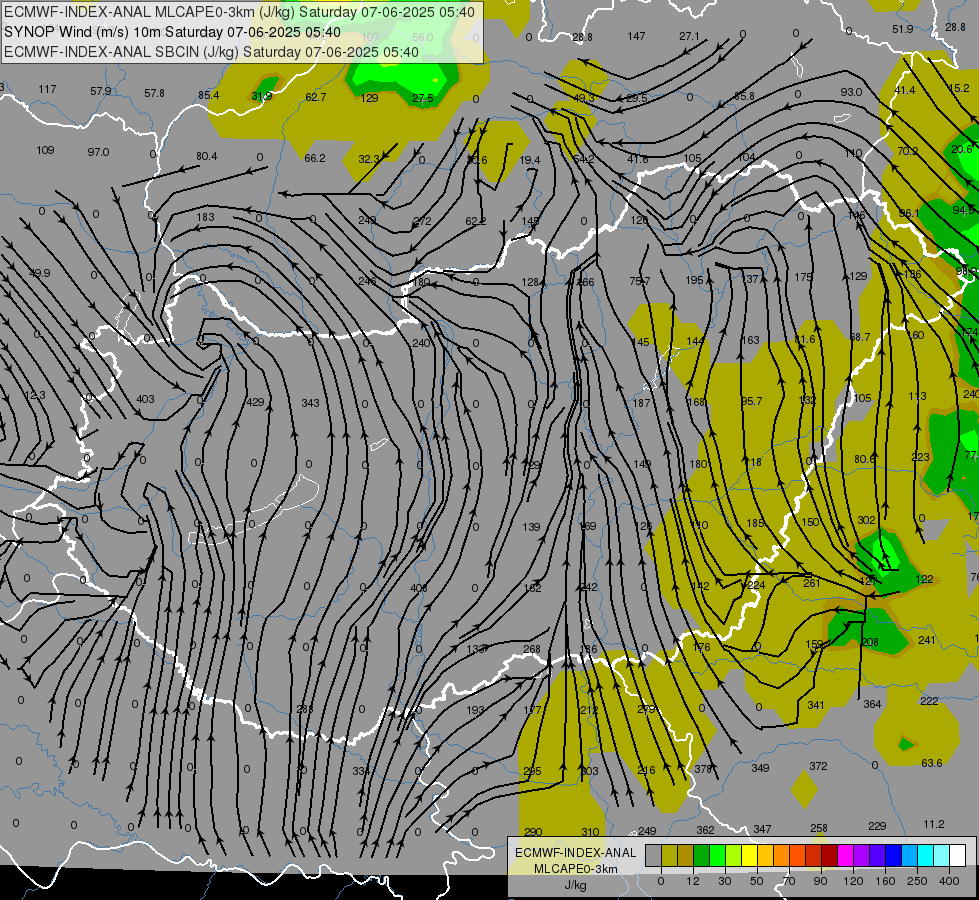This screenshot has height=900, width=979.
Task: Click the 'ECMWF-INDEX-ANAL SBCIN (J/kg)' header line
Action: 211,52
